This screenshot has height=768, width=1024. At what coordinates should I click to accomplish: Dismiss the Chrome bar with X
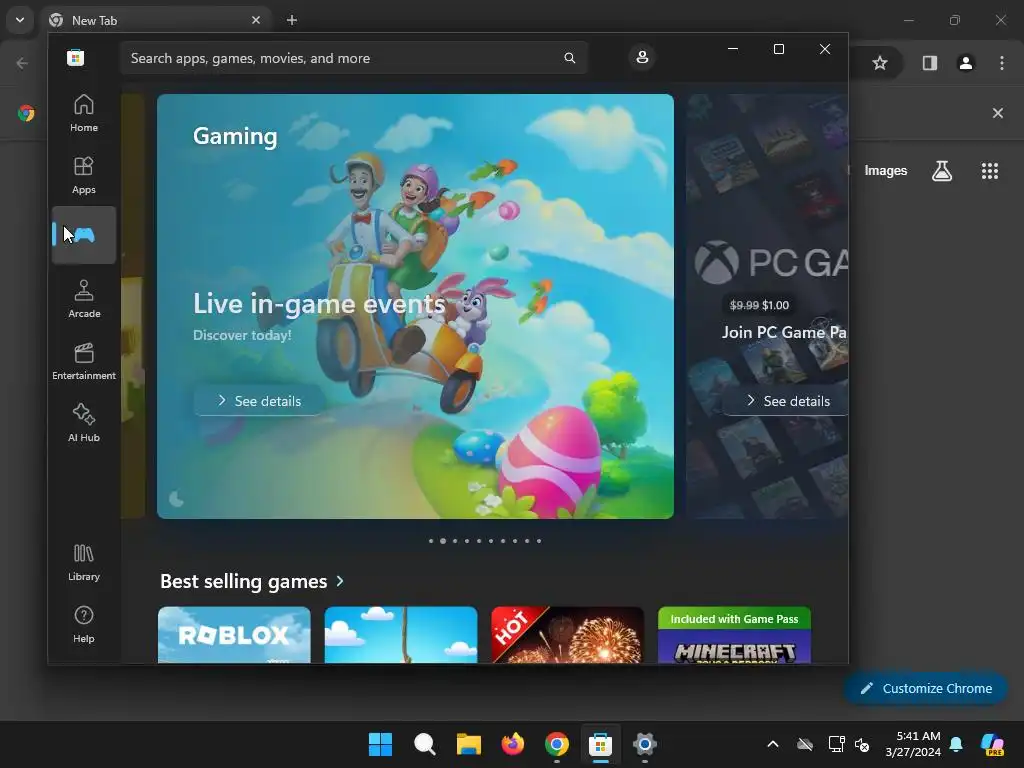coord(998,113)
